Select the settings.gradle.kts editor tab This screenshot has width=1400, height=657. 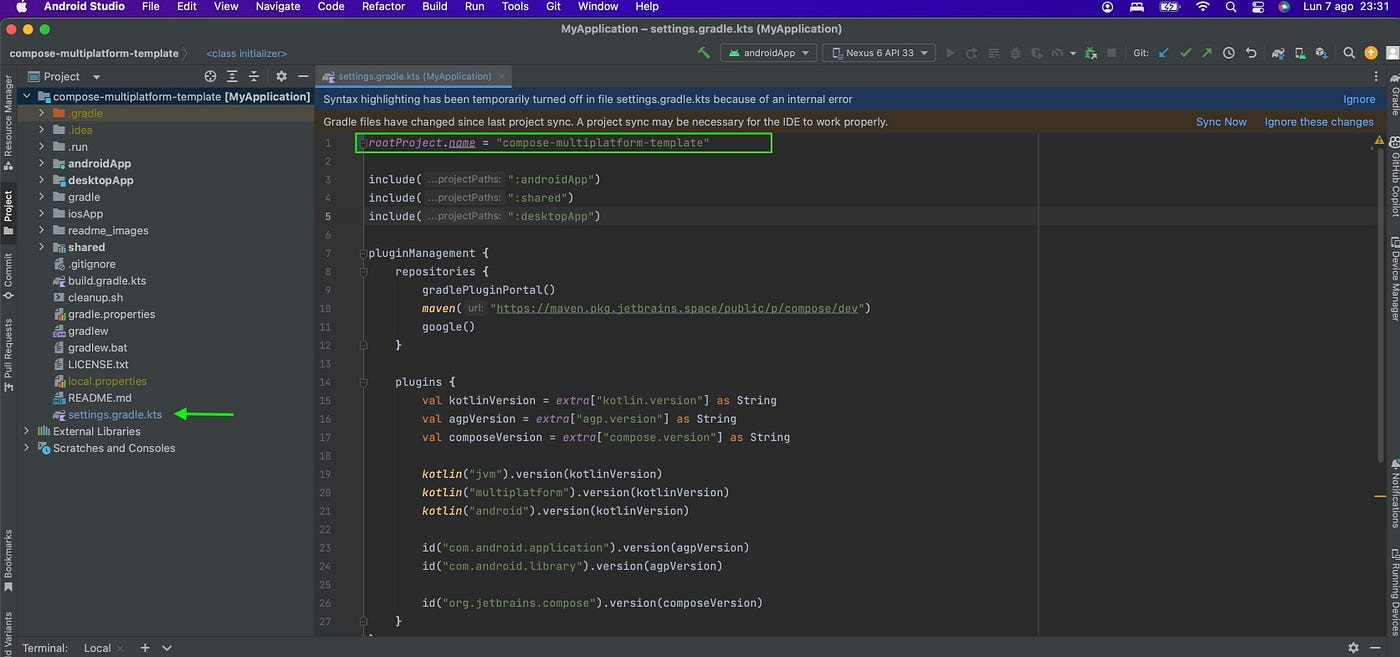[414, 76]
